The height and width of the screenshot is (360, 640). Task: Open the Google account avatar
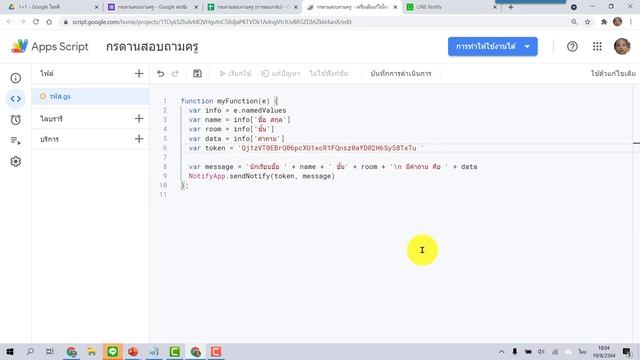(x=622, y=47)
